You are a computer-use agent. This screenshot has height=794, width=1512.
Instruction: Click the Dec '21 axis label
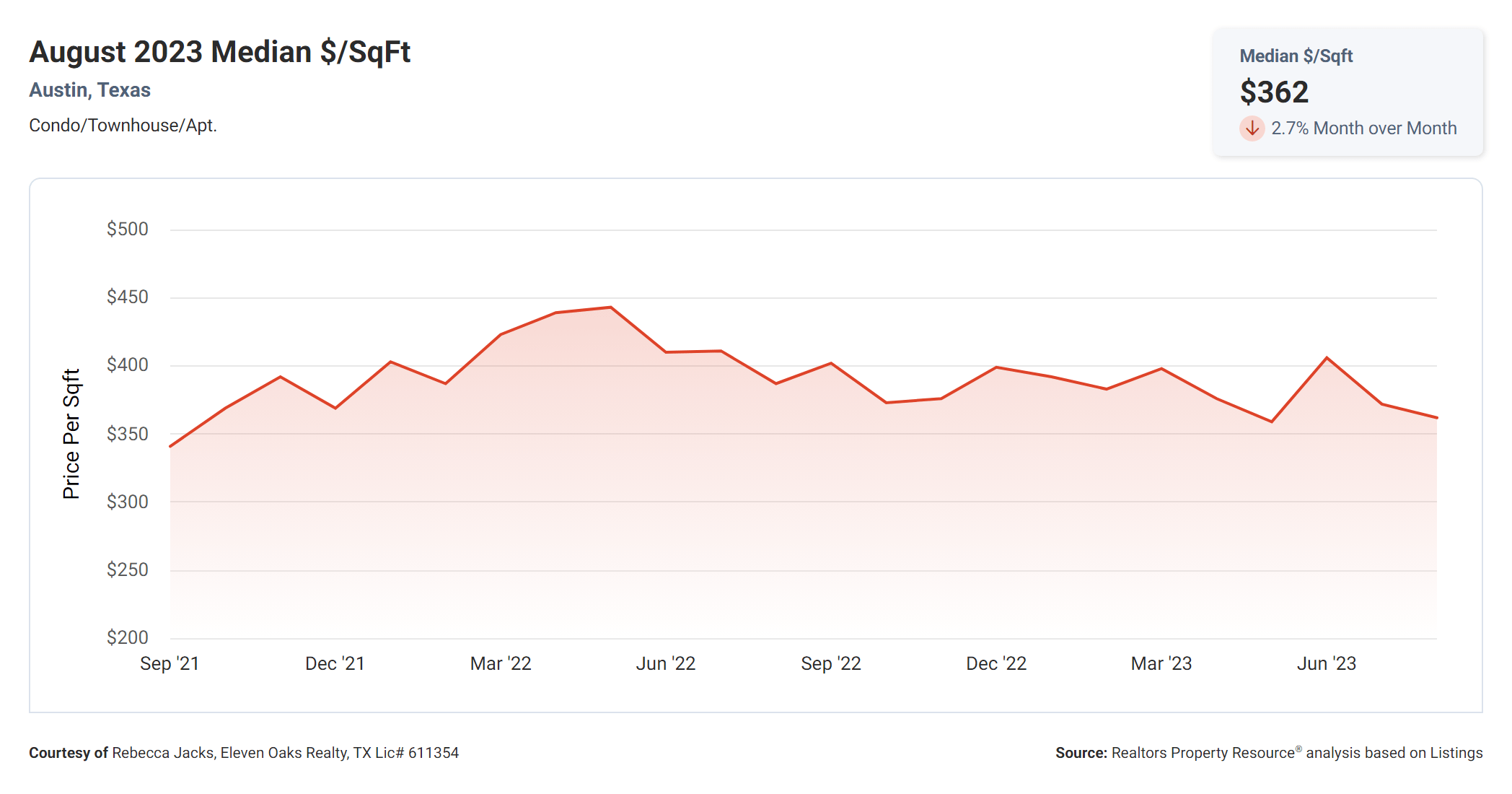point(335,663)
